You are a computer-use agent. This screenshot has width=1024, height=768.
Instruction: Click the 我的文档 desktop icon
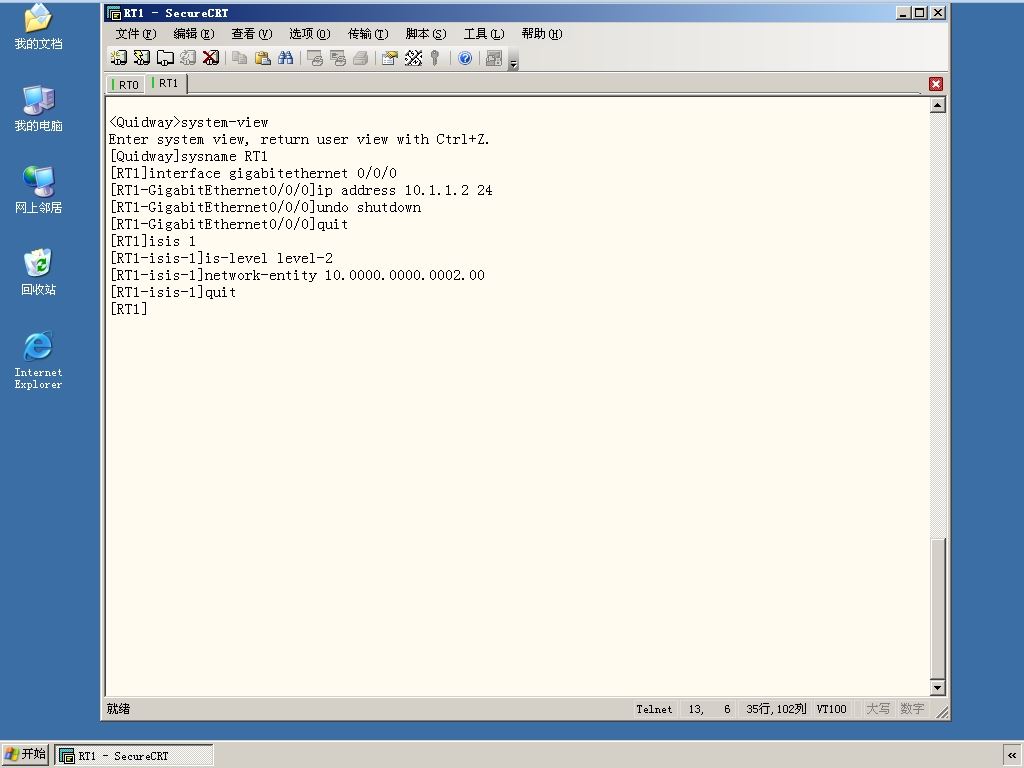(38, 26)
